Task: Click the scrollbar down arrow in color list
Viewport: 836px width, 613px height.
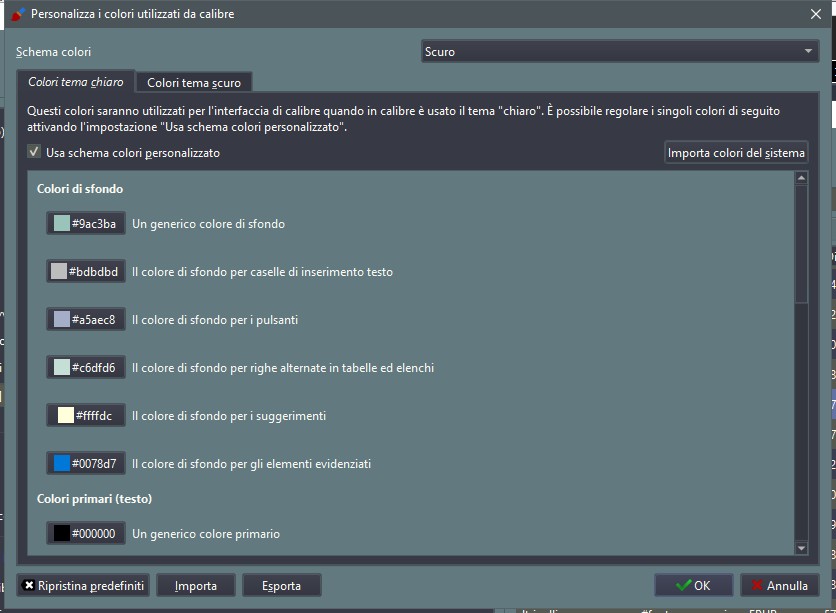Action: click(801, 548)
